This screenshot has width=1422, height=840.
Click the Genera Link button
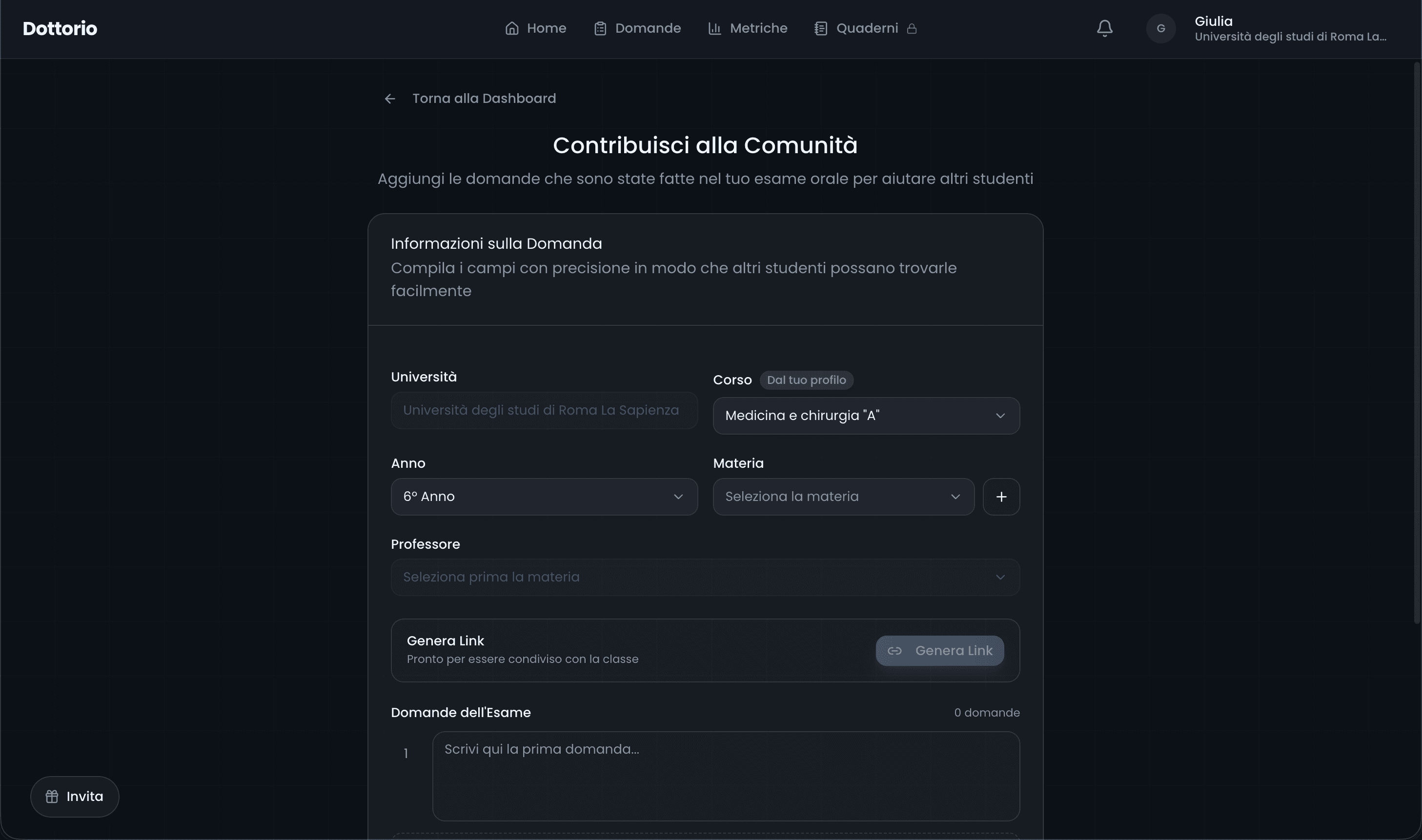940,650
